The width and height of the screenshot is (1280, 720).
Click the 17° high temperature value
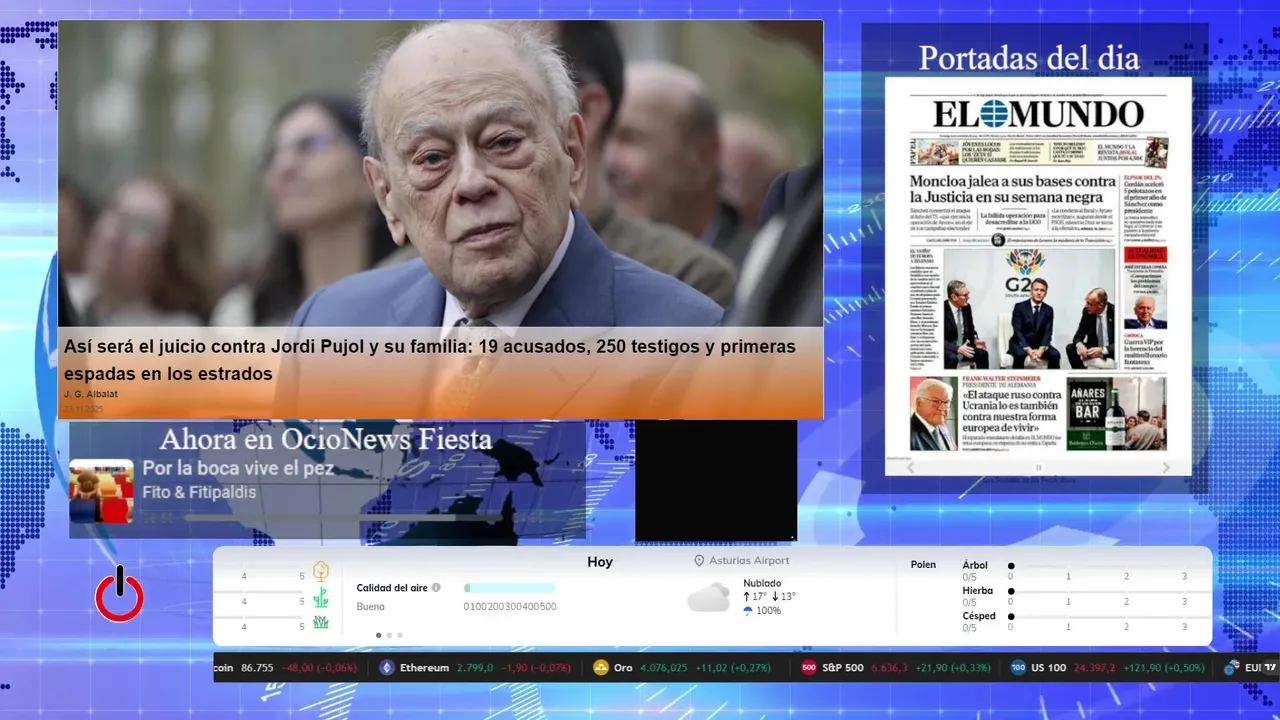pyautogui.click(x=759, y=597)
